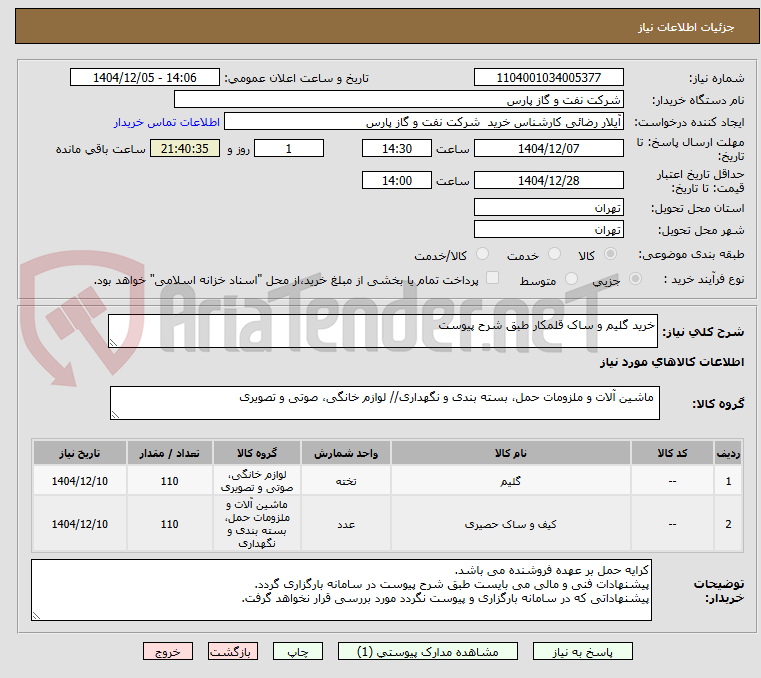This screenshot has width=761, height=678.
Task: Click the اطلاعات کالاهای مورد نیاز heading
Action: coord(672,362)
